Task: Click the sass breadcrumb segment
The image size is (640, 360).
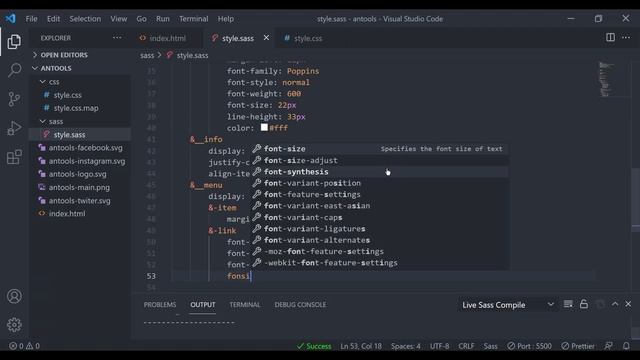Action: coord(147,55)
